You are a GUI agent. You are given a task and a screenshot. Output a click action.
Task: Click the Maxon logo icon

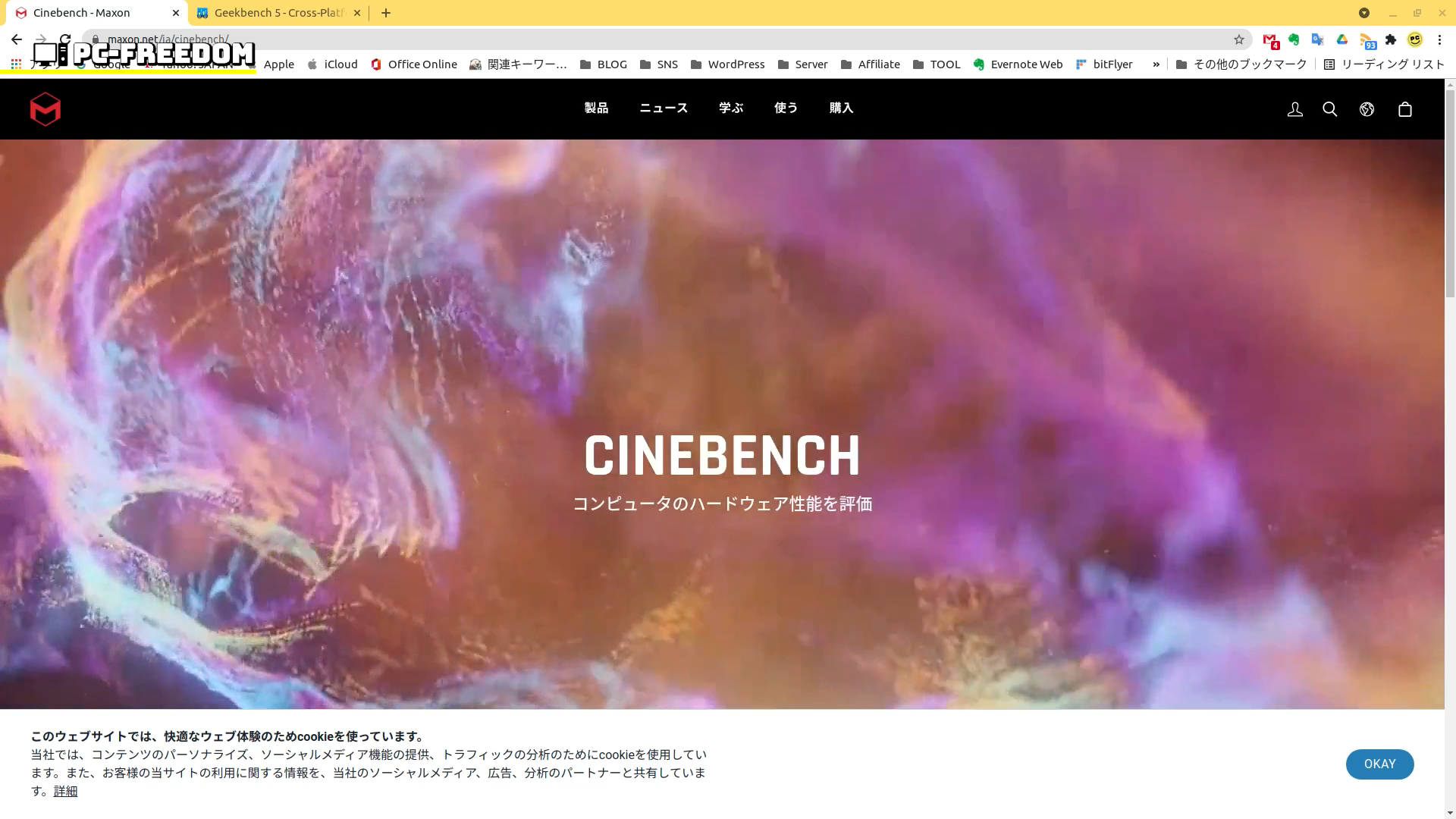45,109
